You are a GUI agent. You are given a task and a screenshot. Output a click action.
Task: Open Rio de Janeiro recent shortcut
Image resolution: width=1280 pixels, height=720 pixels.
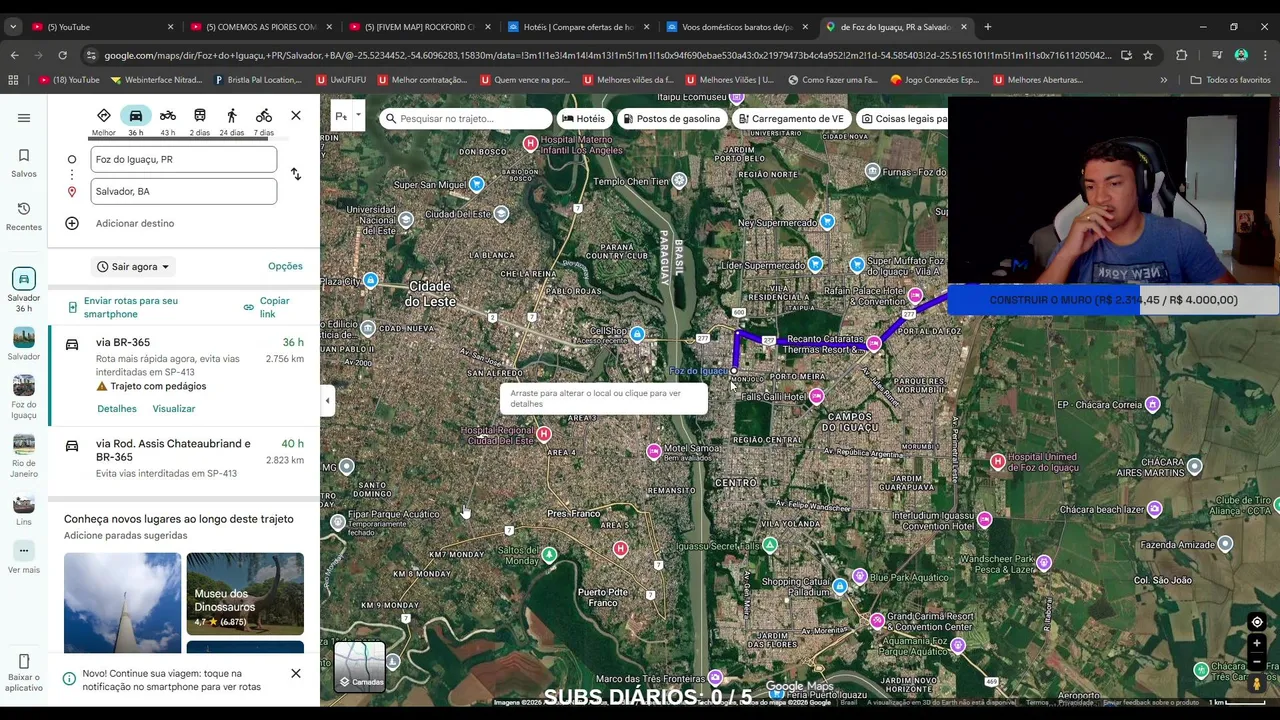(24, 456)
